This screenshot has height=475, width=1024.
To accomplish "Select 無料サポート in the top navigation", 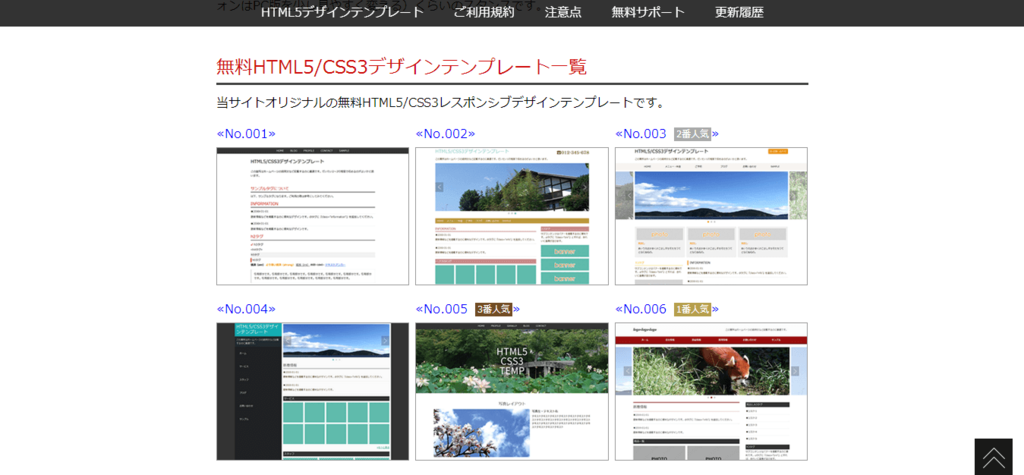I will click(648, 12).
